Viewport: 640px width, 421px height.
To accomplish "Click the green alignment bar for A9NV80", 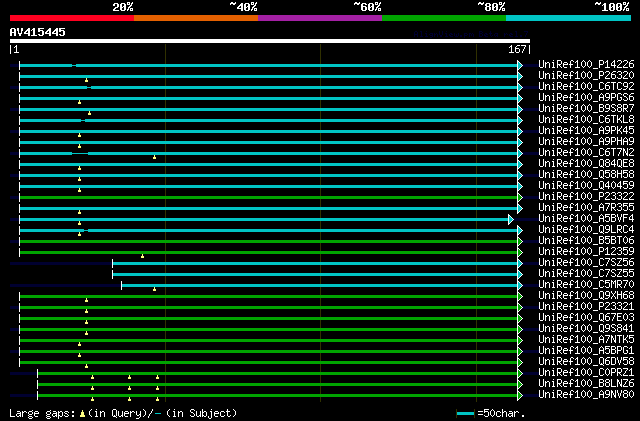I will pos(278,396).
